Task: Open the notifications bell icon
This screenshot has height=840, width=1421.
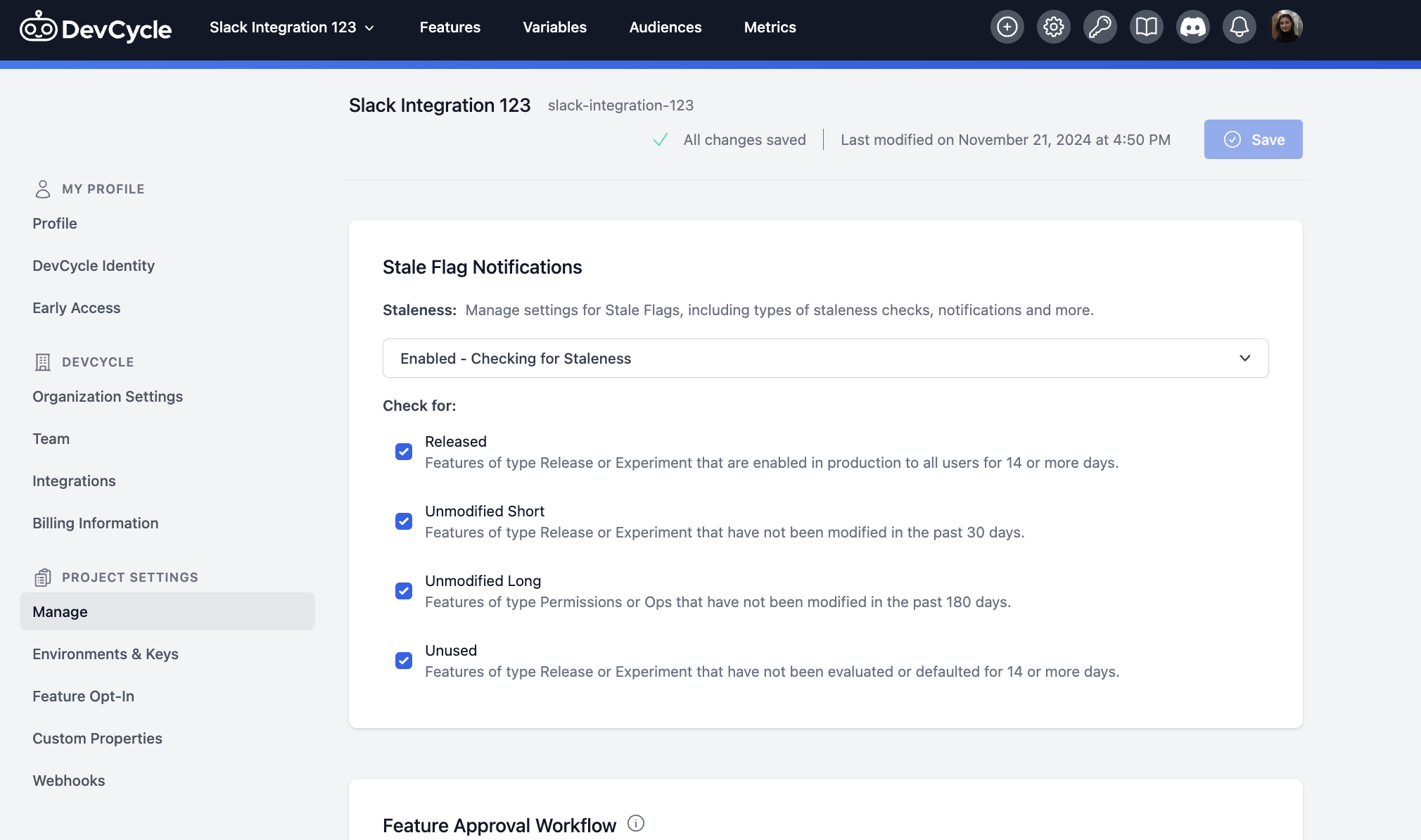Action: pos(1239,26)
